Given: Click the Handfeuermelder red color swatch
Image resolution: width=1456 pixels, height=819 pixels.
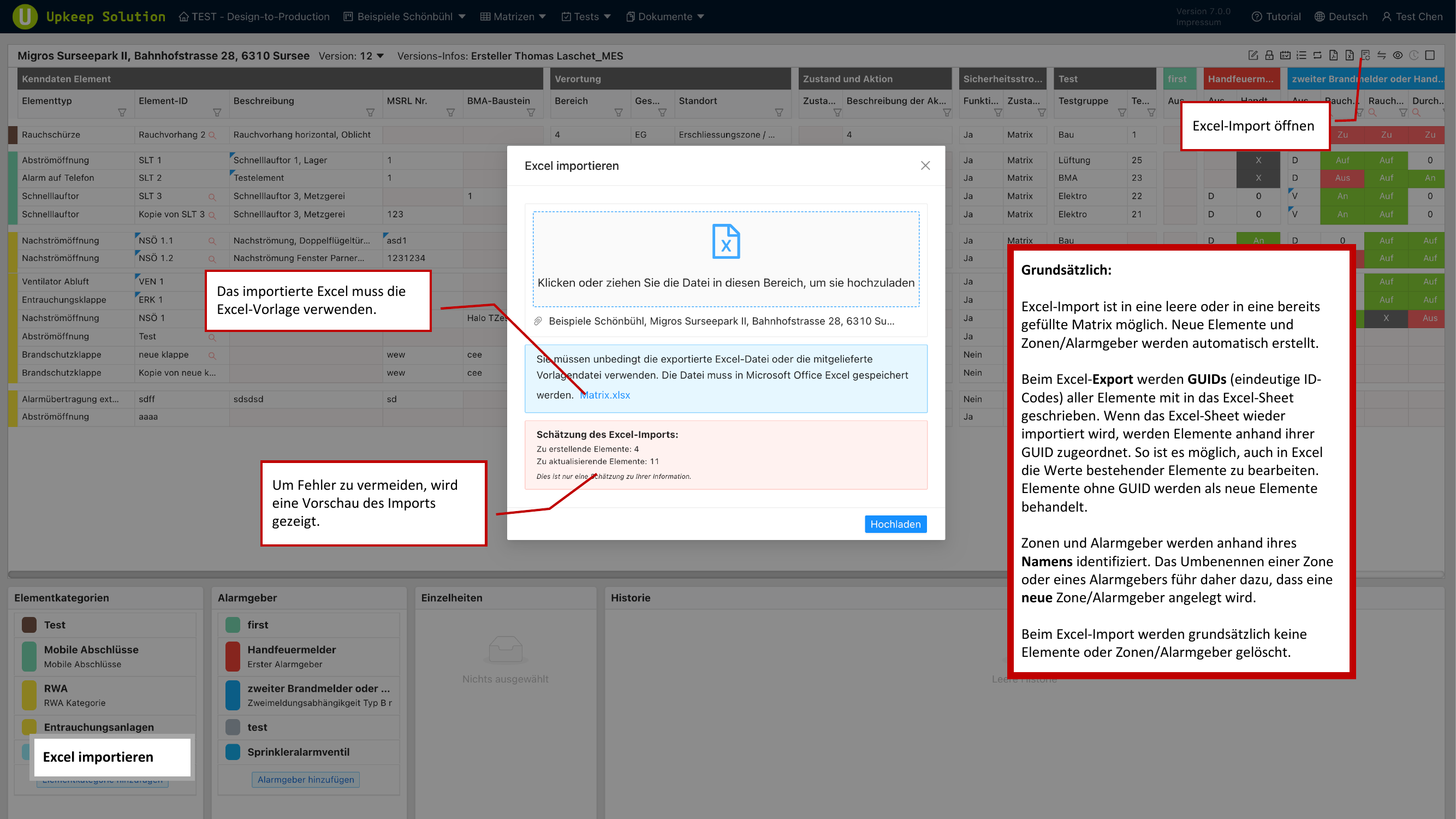Looking at the screenshot, I should 233,656.
